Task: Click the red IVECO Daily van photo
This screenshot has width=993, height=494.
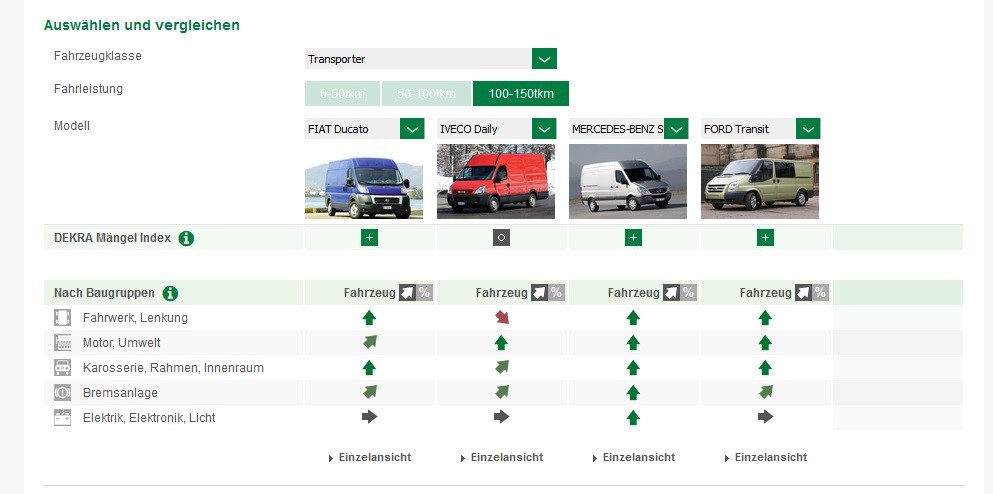Action: [496, 181]
